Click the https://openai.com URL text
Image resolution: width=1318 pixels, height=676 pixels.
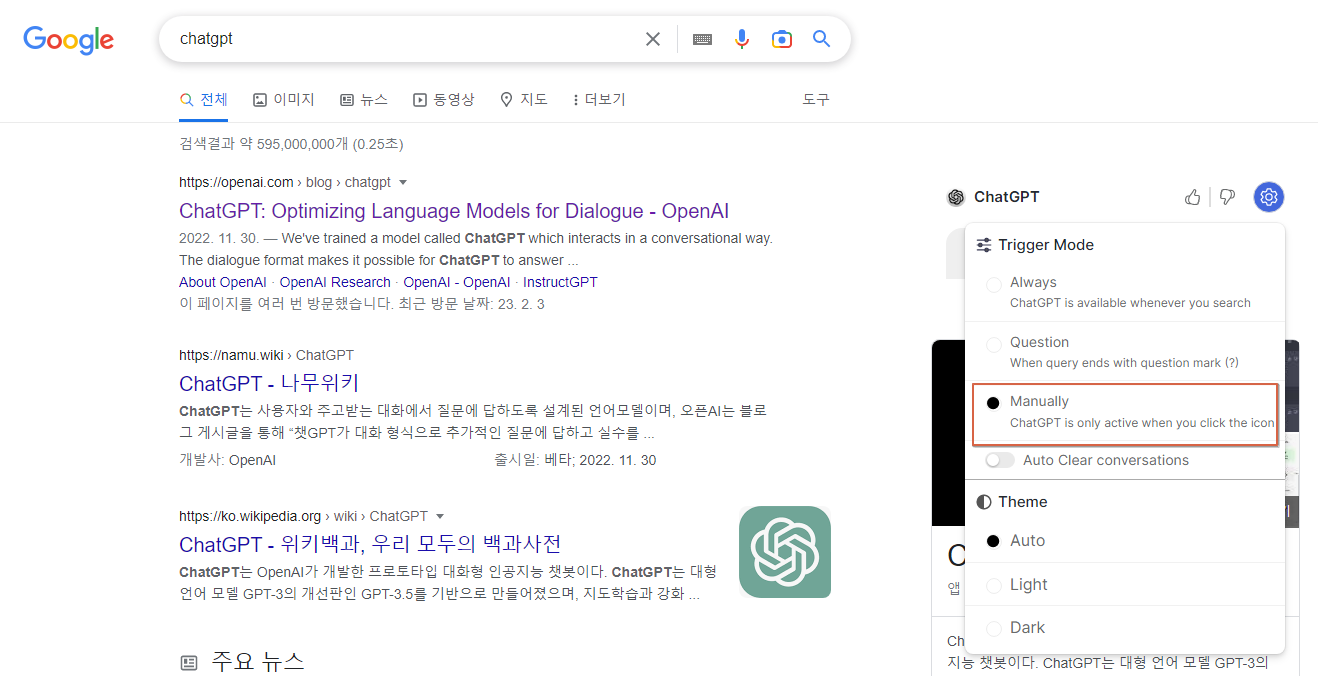pyautogui.click(x=236, y=182)
